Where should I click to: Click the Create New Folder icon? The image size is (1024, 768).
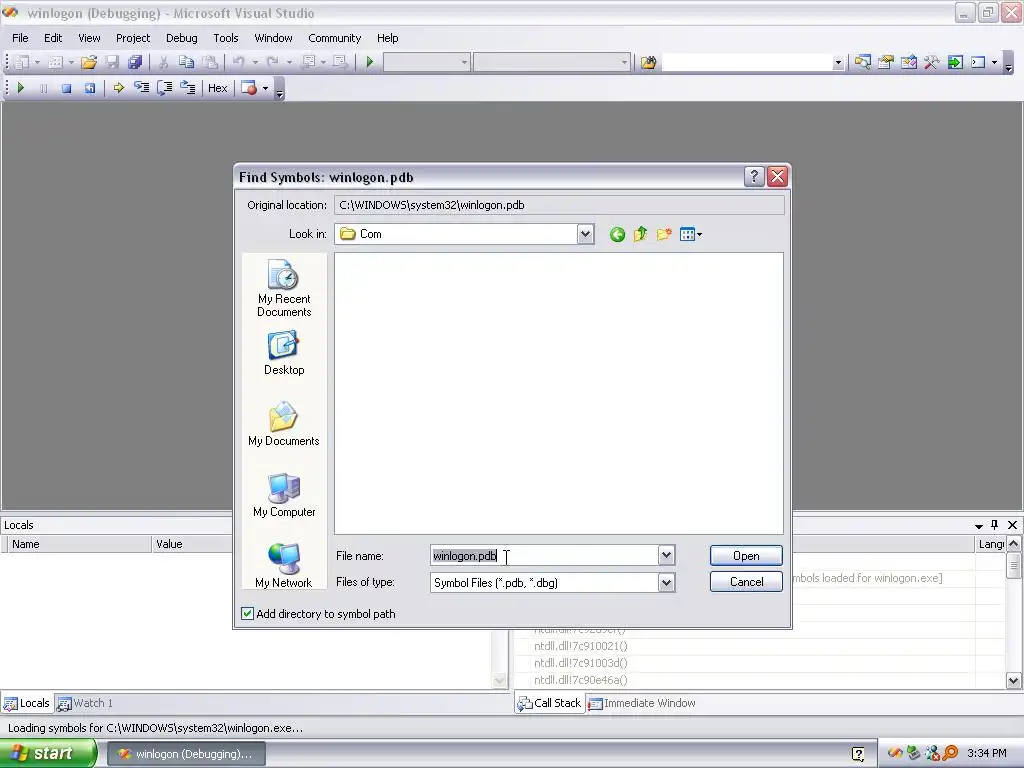coord(664,234)
